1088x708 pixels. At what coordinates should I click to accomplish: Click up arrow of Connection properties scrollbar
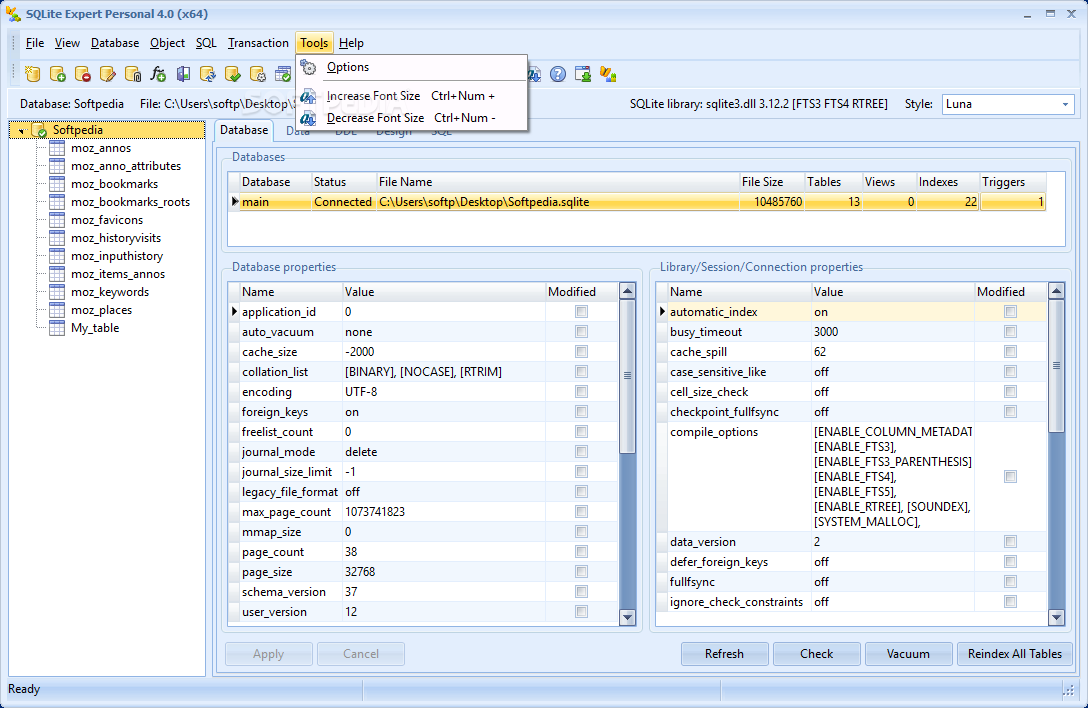1057,291
